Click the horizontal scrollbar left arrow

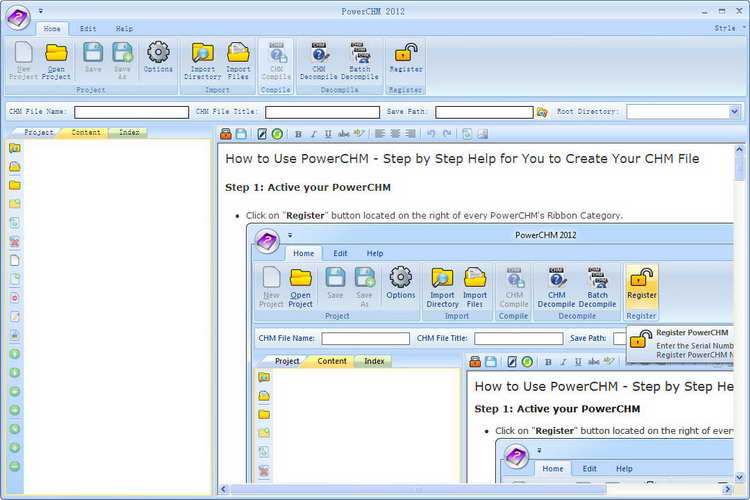tap(223, 489)
